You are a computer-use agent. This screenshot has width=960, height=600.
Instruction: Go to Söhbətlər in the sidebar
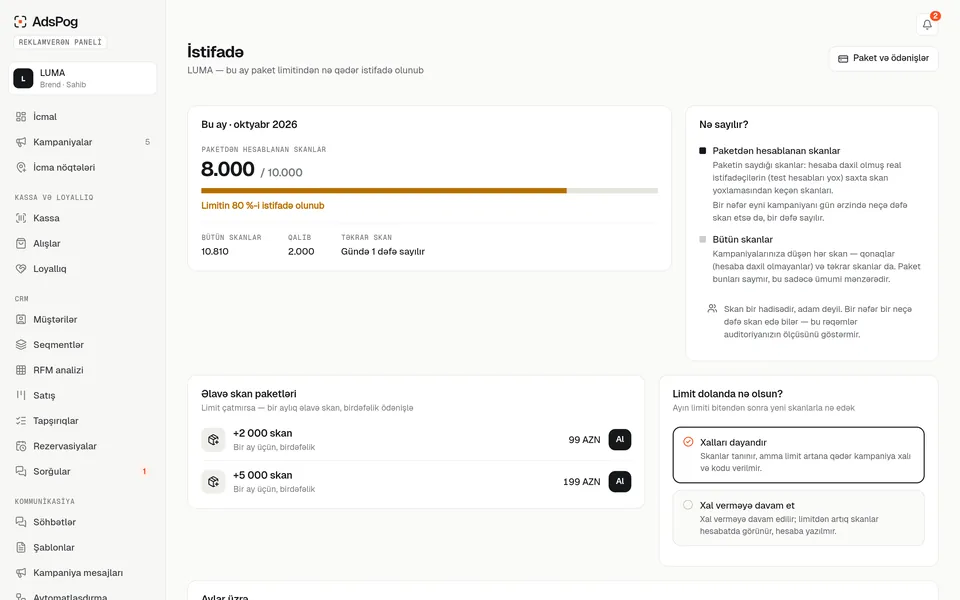(x=83, y=522)
